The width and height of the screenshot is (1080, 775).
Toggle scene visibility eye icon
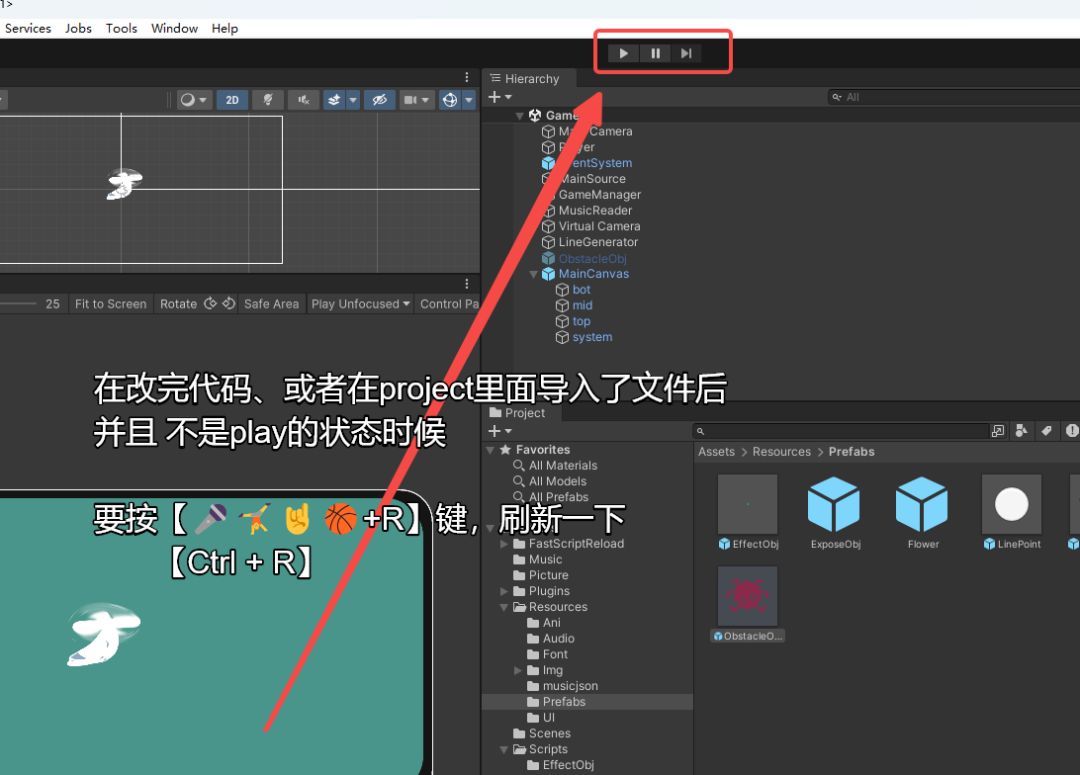(x=379, y=100)
